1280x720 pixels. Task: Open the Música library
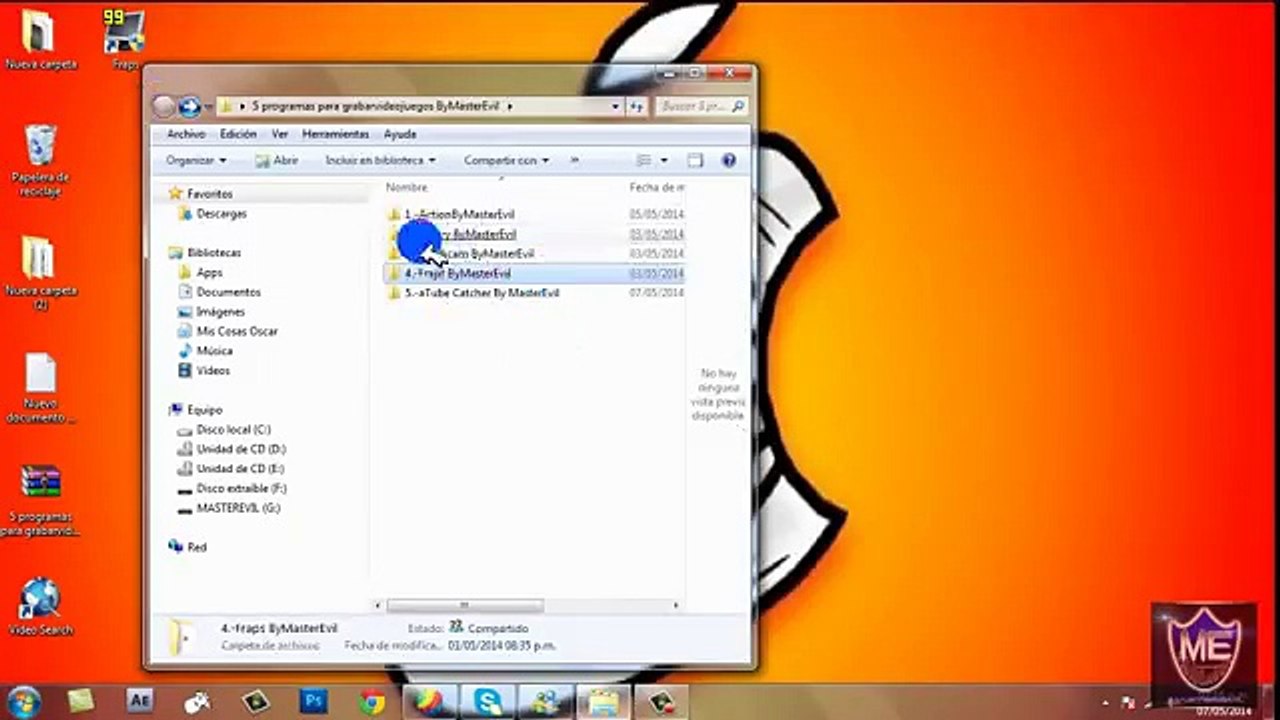[x=214, y=351]
